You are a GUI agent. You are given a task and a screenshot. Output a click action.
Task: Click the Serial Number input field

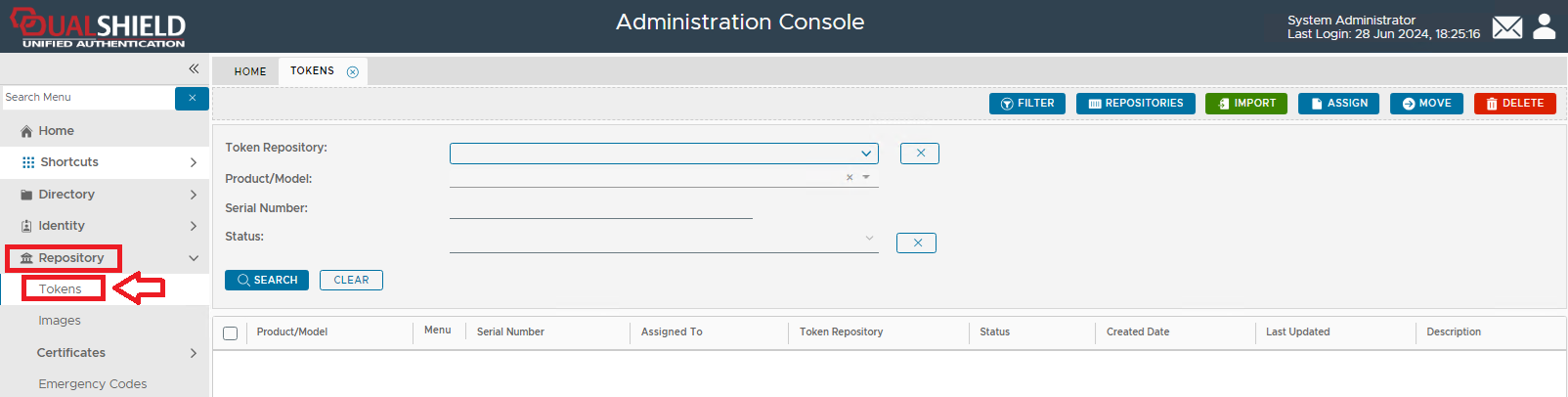click(600, 208)
